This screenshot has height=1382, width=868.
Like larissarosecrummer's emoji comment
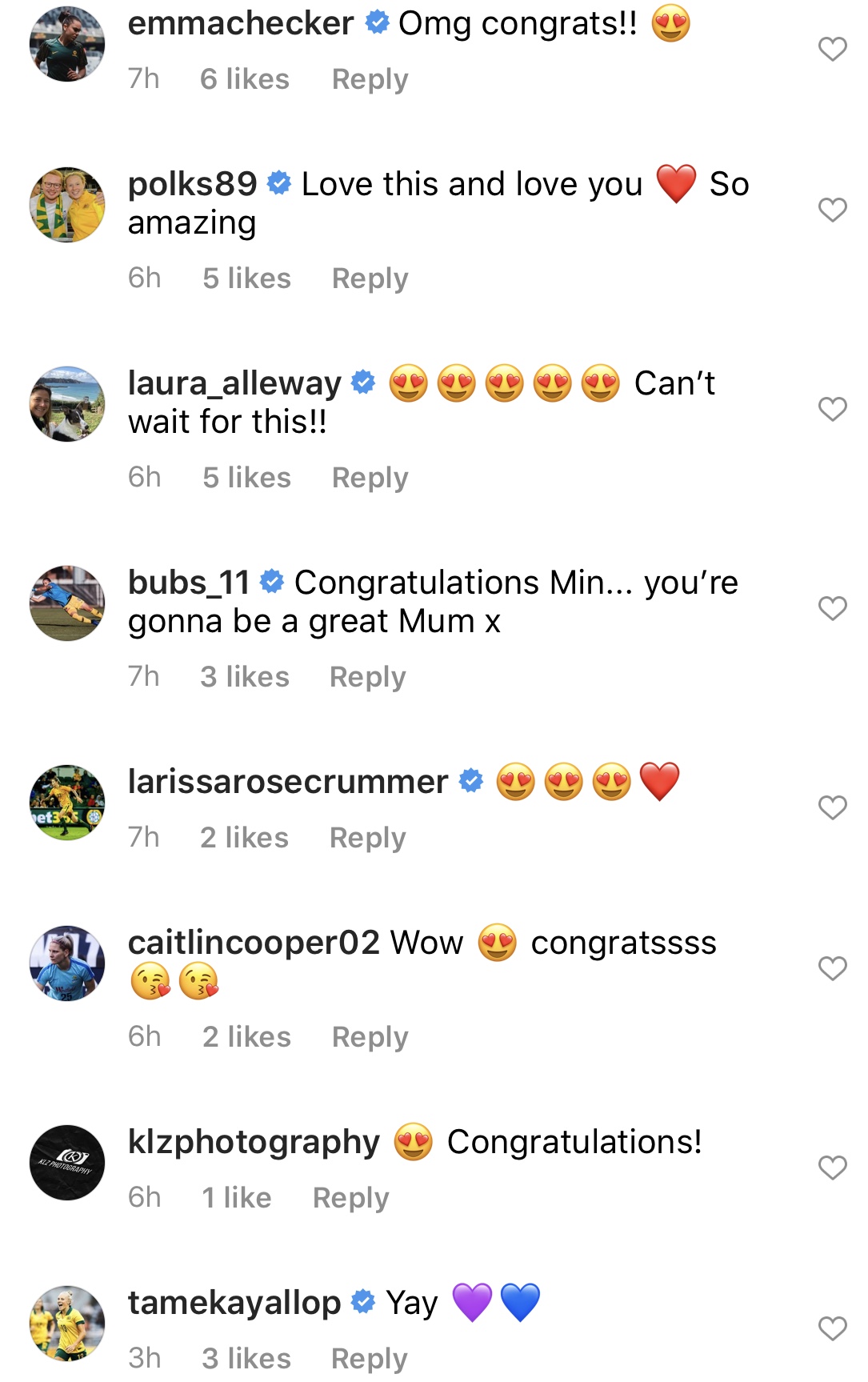832,807
